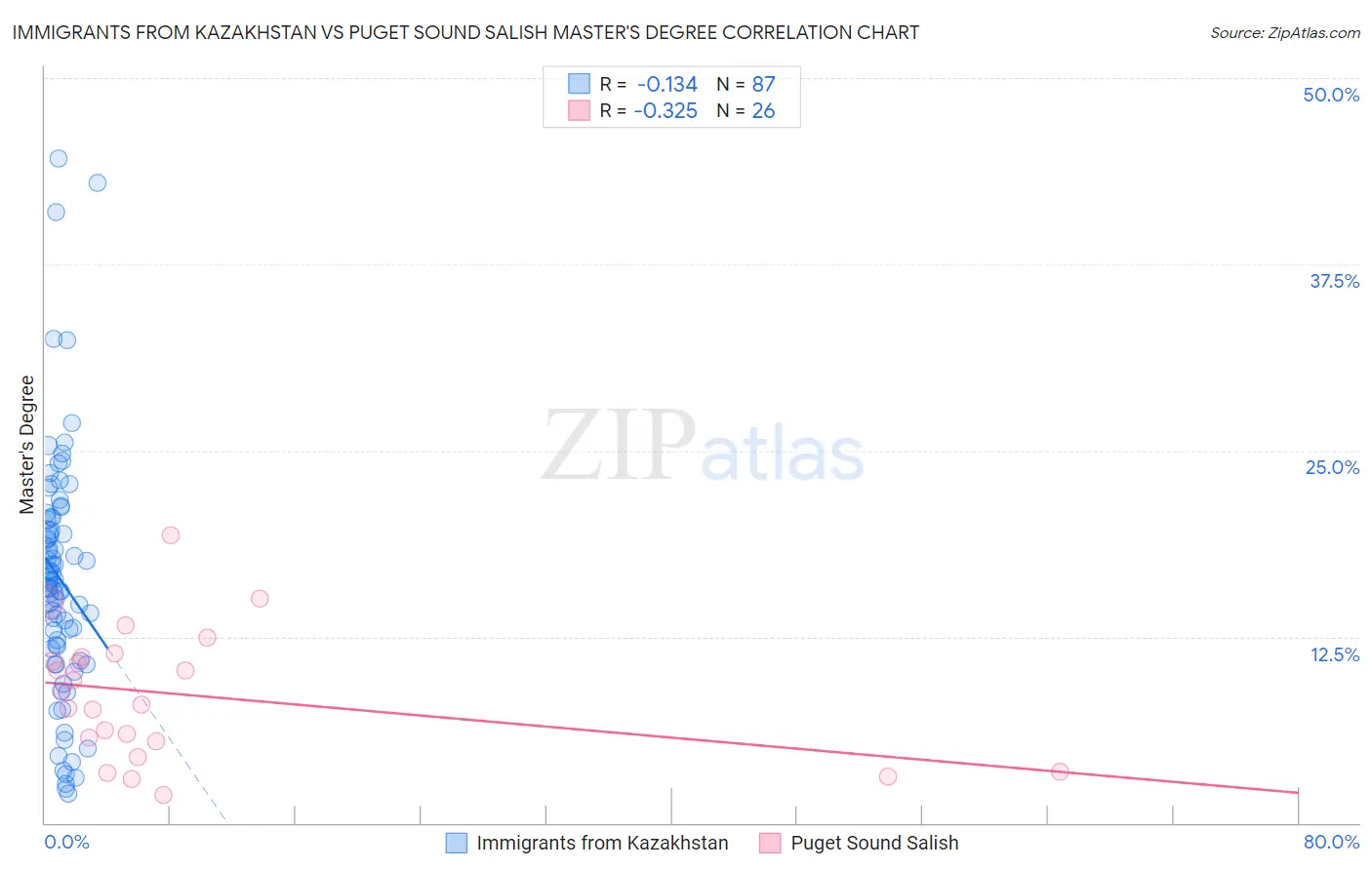The image size is (1372, 870).
Task: Click the solid blue regression line
Action: click(x=76, y=603)
